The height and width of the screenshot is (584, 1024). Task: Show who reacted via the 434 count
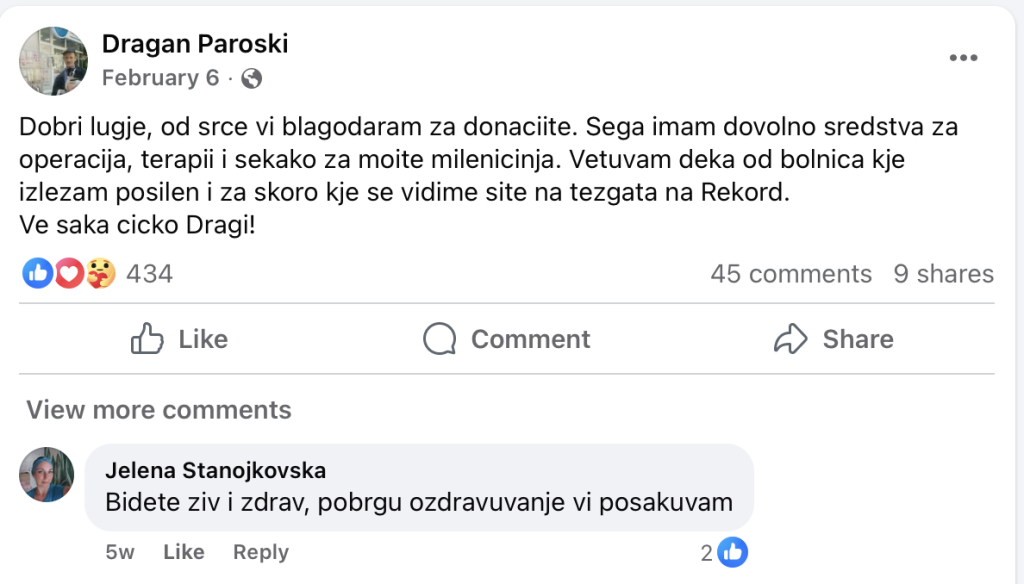click(x=150, y=273)
